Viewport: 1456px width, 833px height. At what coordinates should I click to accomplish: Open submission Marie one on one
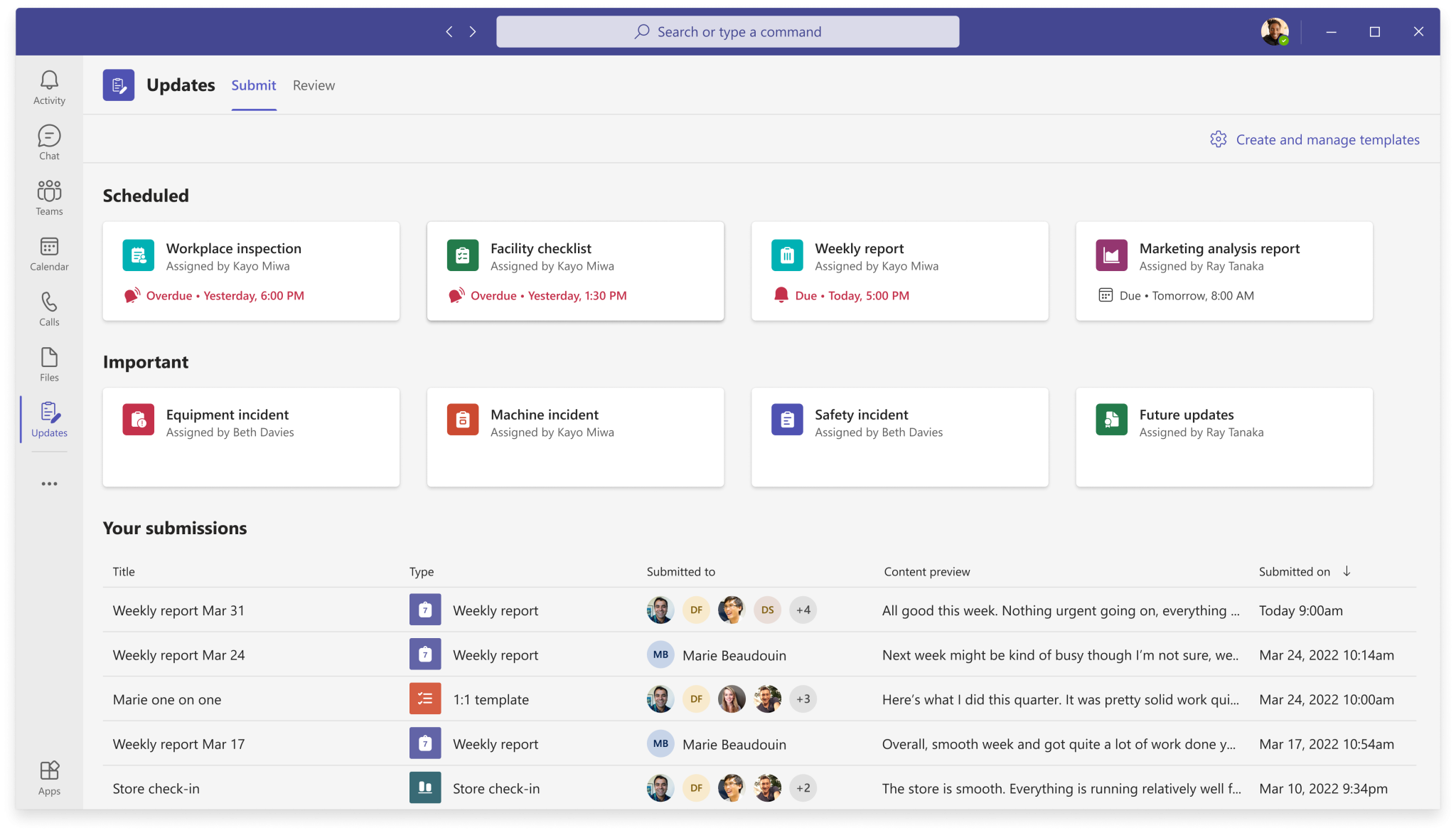point(167,699)
